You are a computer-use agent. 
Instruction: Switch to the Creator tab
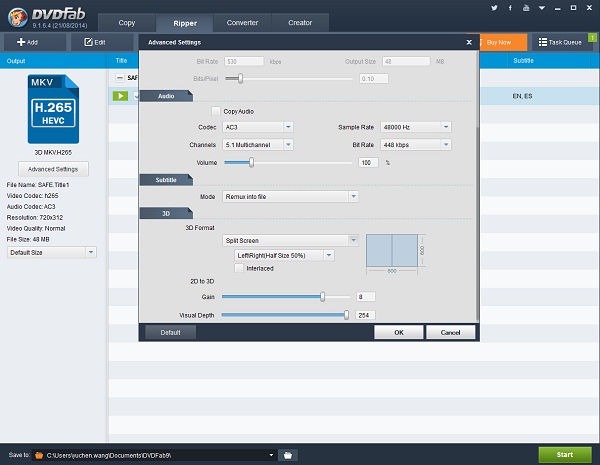299,22
